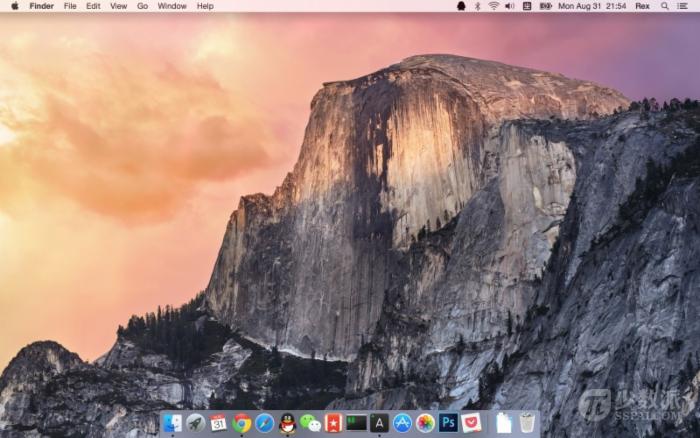This screenshot has height=438, width=700.
Task: Launch WeChat from the dock
Action: pos(310,423)
